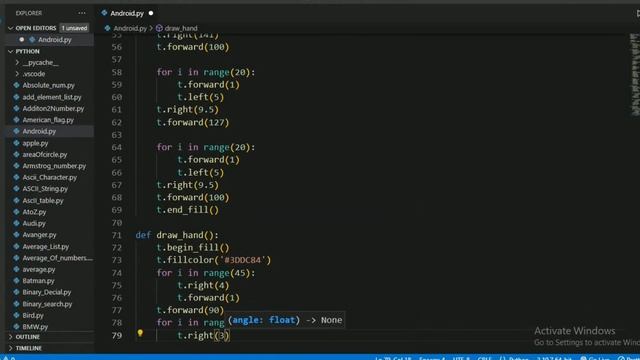
Task: Click the EXPLORER panel title
Action: (x=29, y=13)
